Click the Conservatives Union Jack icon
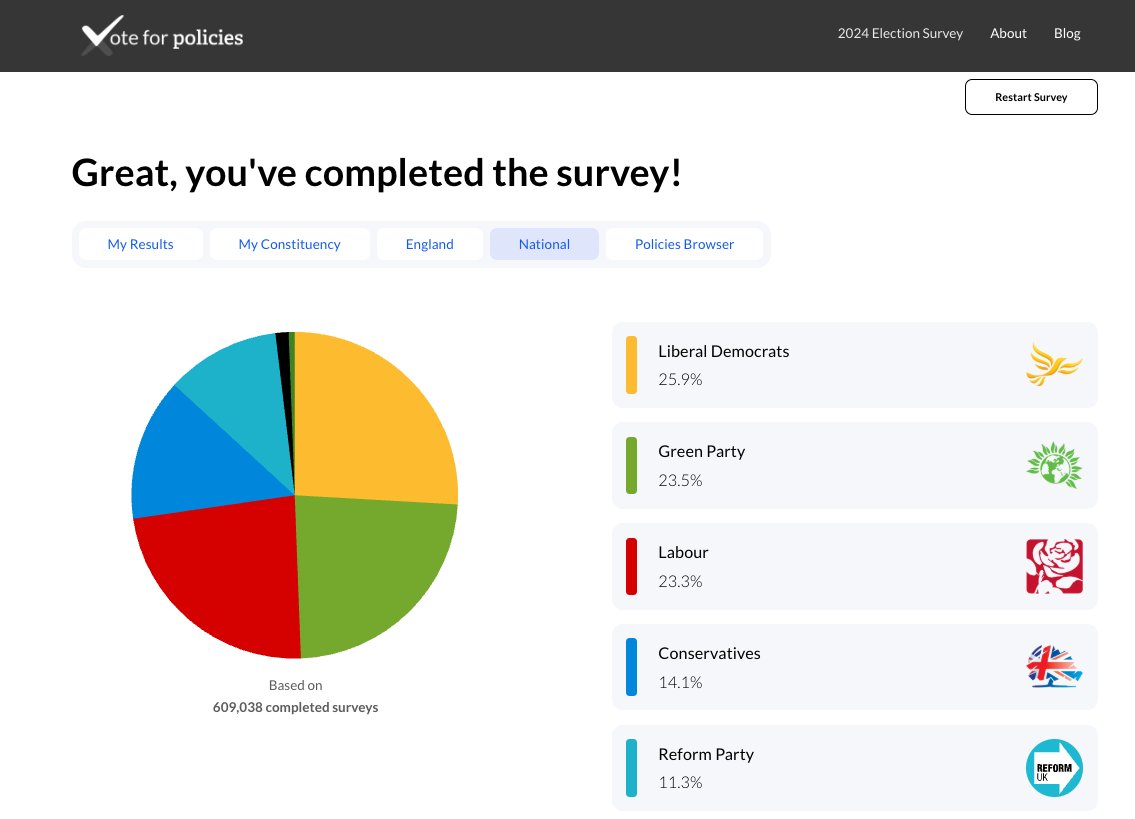The height and width of the screenshot is (819, 1135). 1054,666
